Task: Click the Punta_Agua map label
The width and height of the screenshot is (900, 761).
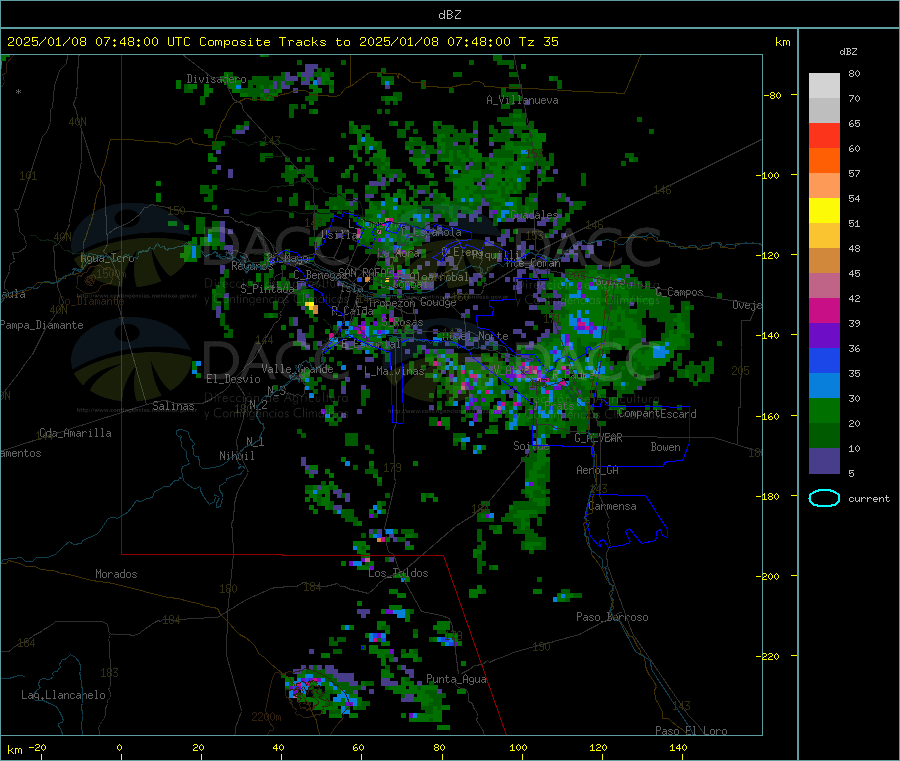Action: [456, 679]
